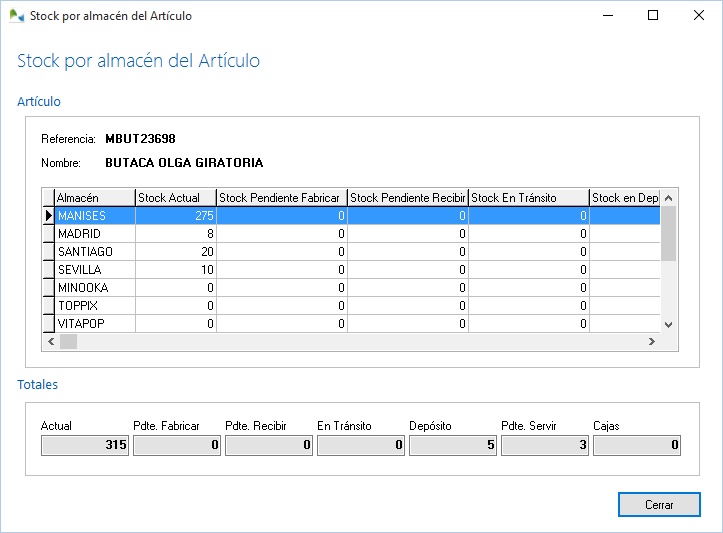Click Stock En Tránsito column header

point(528,198)
